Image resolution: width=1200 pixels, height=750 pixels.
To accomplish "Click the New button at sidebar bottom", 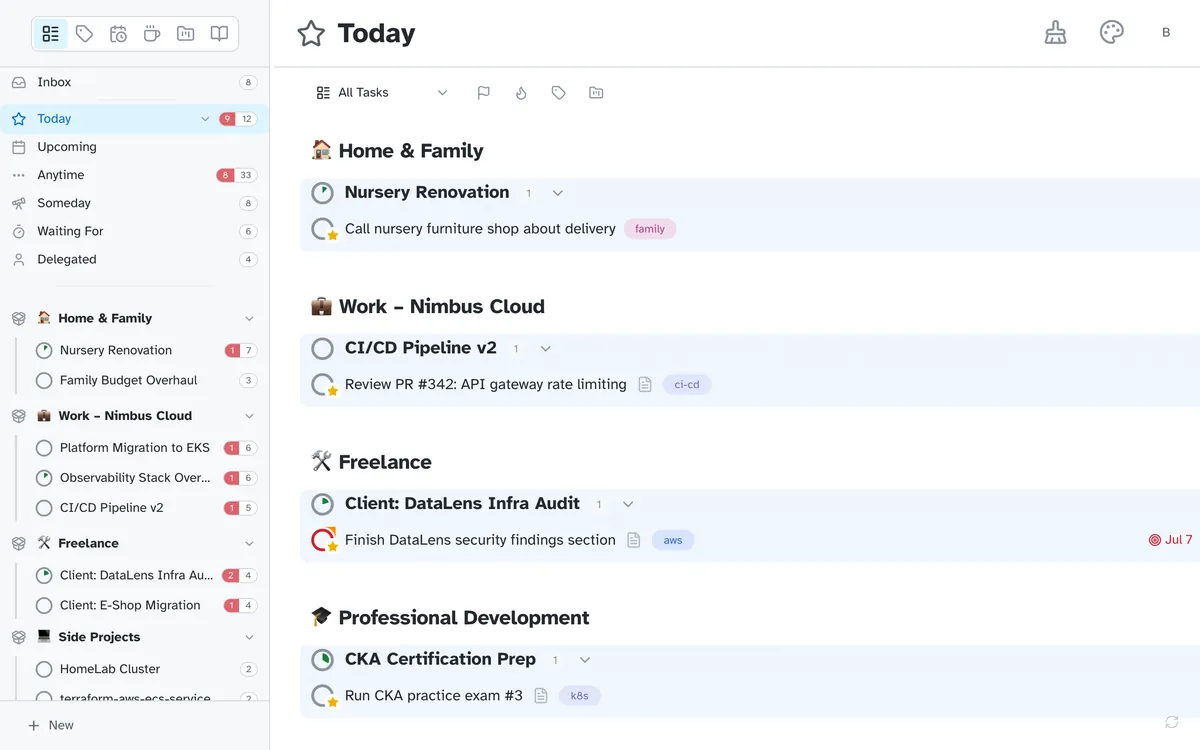I will point(50,725).
